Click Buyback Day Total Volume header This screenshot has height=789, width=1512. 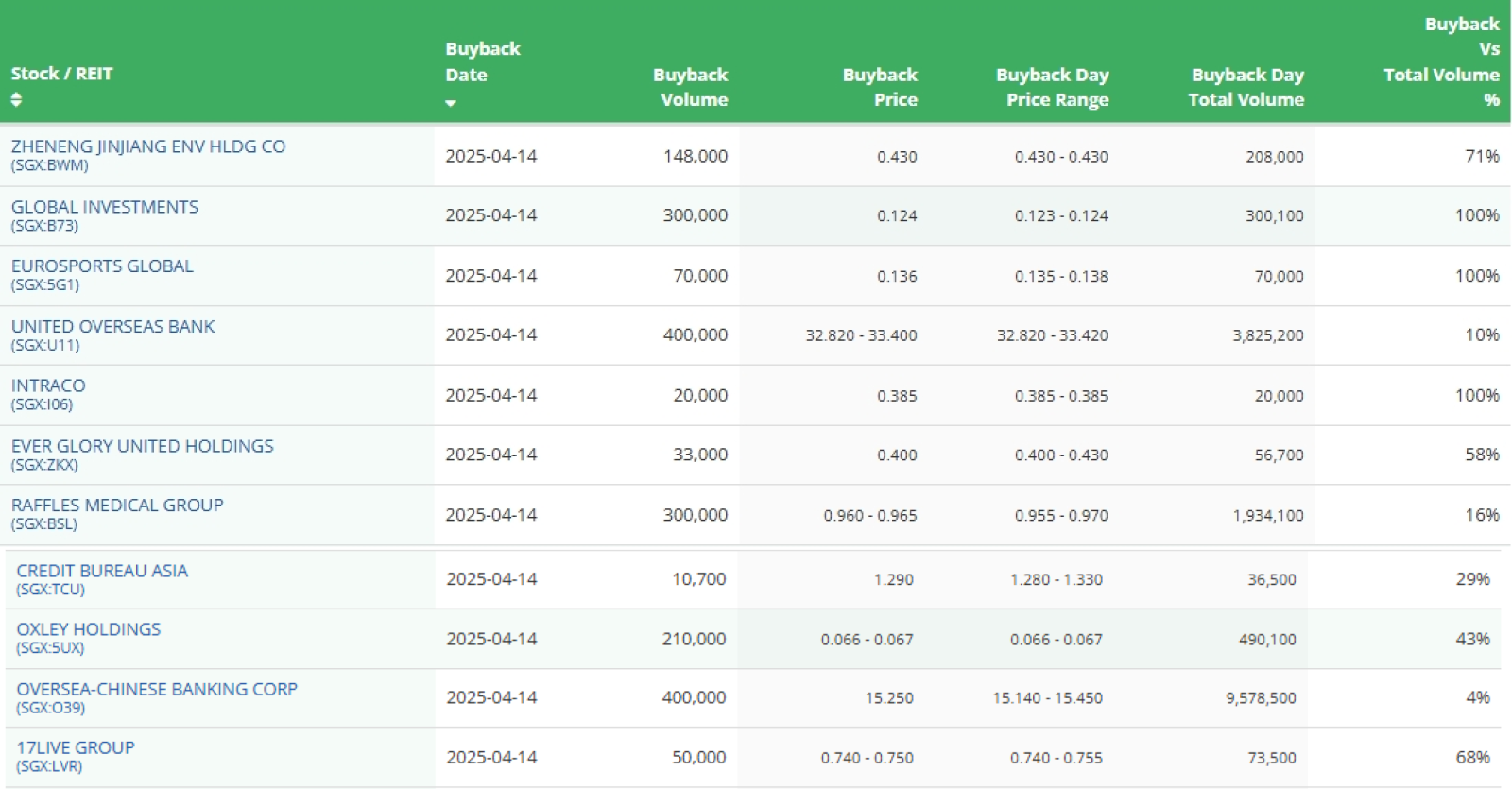tap(1246, 87)
